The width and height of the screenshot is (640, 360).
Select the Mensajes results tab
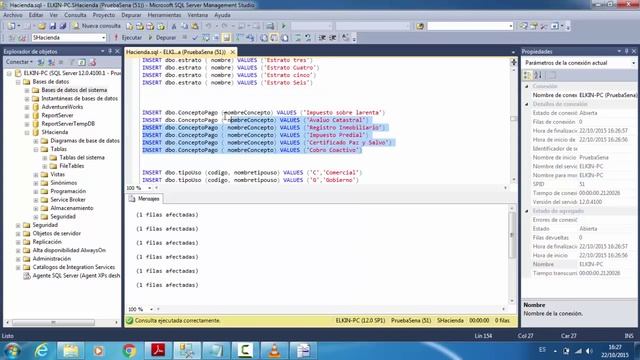(x=144, y=199)
